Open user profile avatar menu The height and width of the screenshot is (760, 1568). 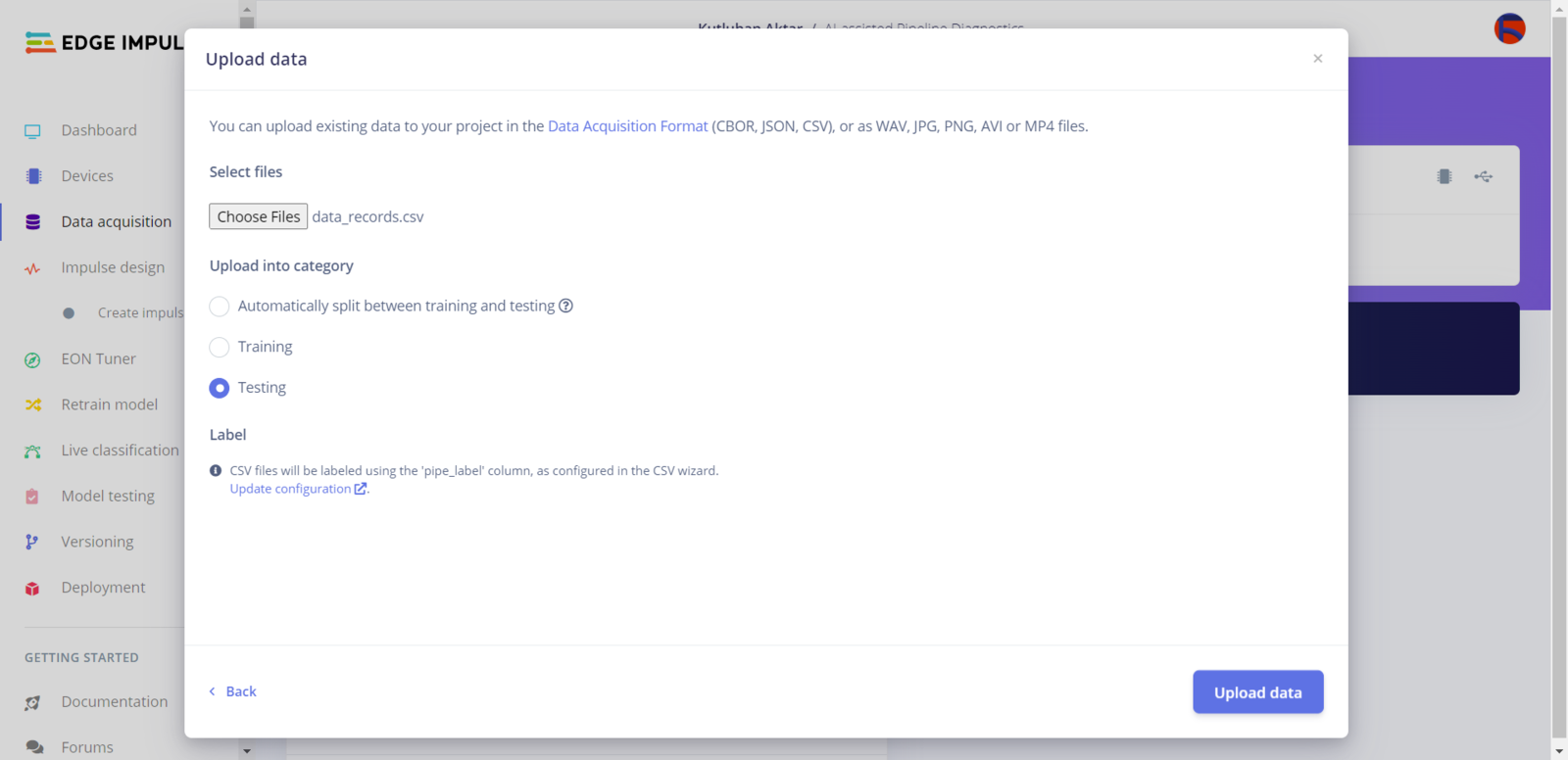[1509, 28]
